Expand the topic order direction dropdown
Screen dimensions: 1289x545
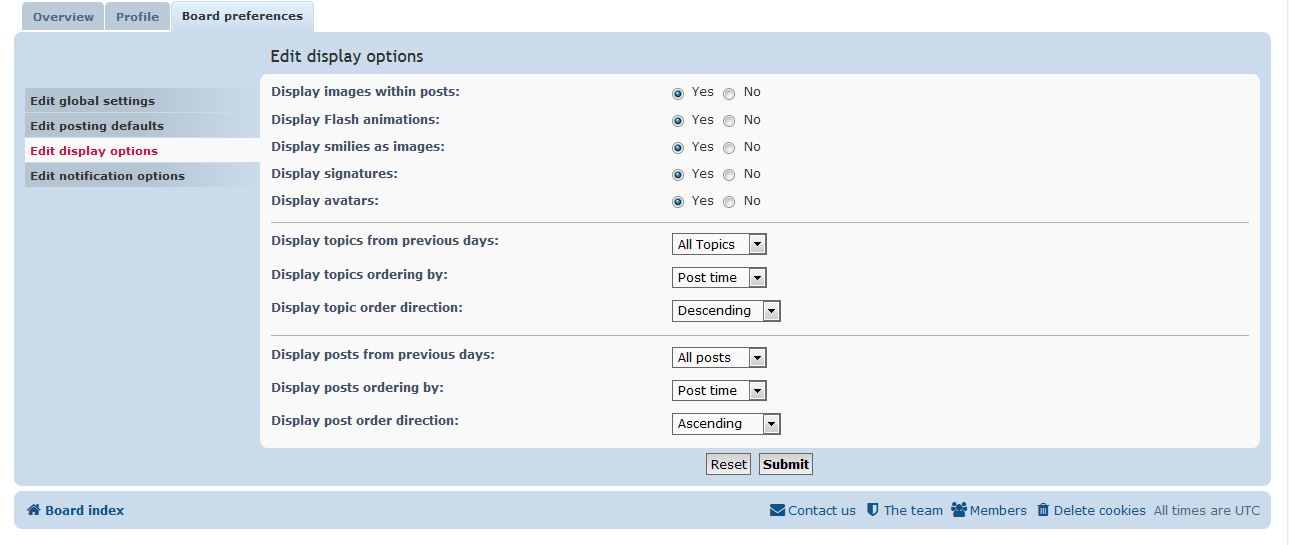pos(726,311)
